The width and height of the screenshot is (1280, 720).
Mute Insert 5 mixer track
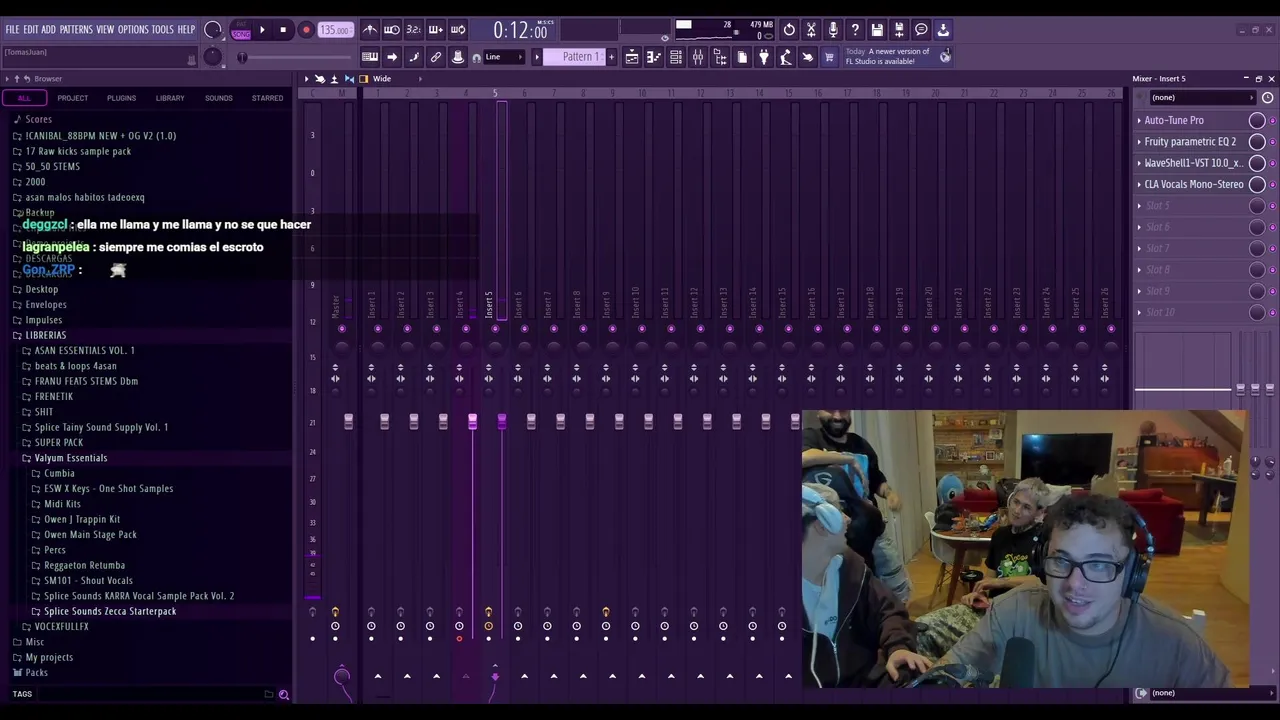[495, 329]
